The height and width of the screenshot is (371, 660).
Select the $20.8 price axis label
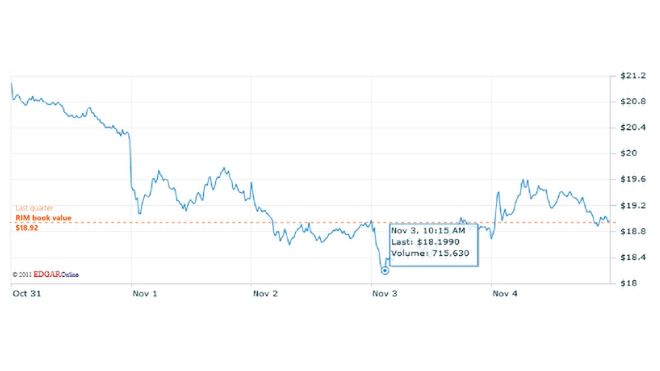point(633,101)
